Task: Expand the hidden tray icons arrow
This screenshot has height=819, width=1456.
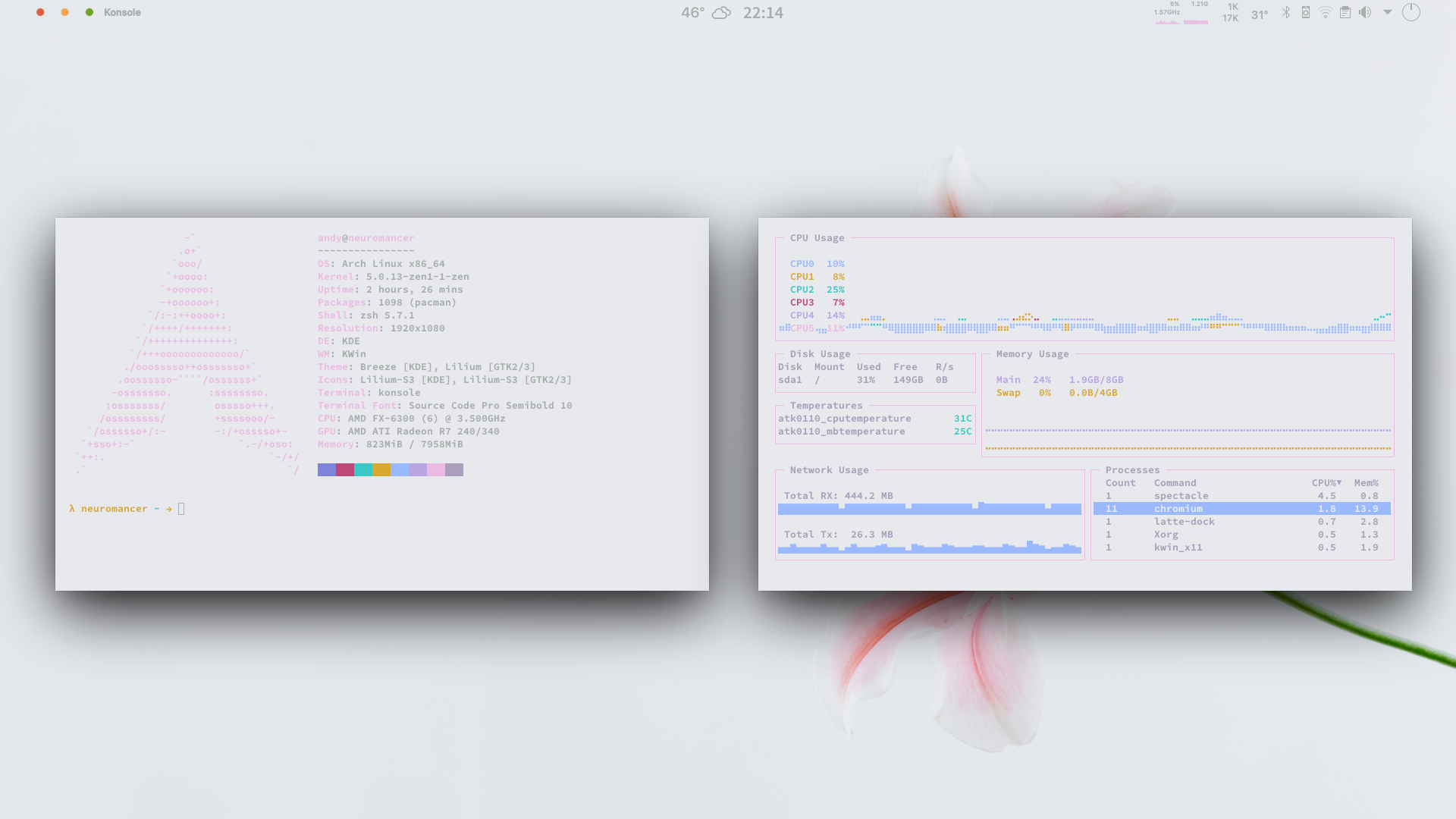Action: click(1388, 12)
